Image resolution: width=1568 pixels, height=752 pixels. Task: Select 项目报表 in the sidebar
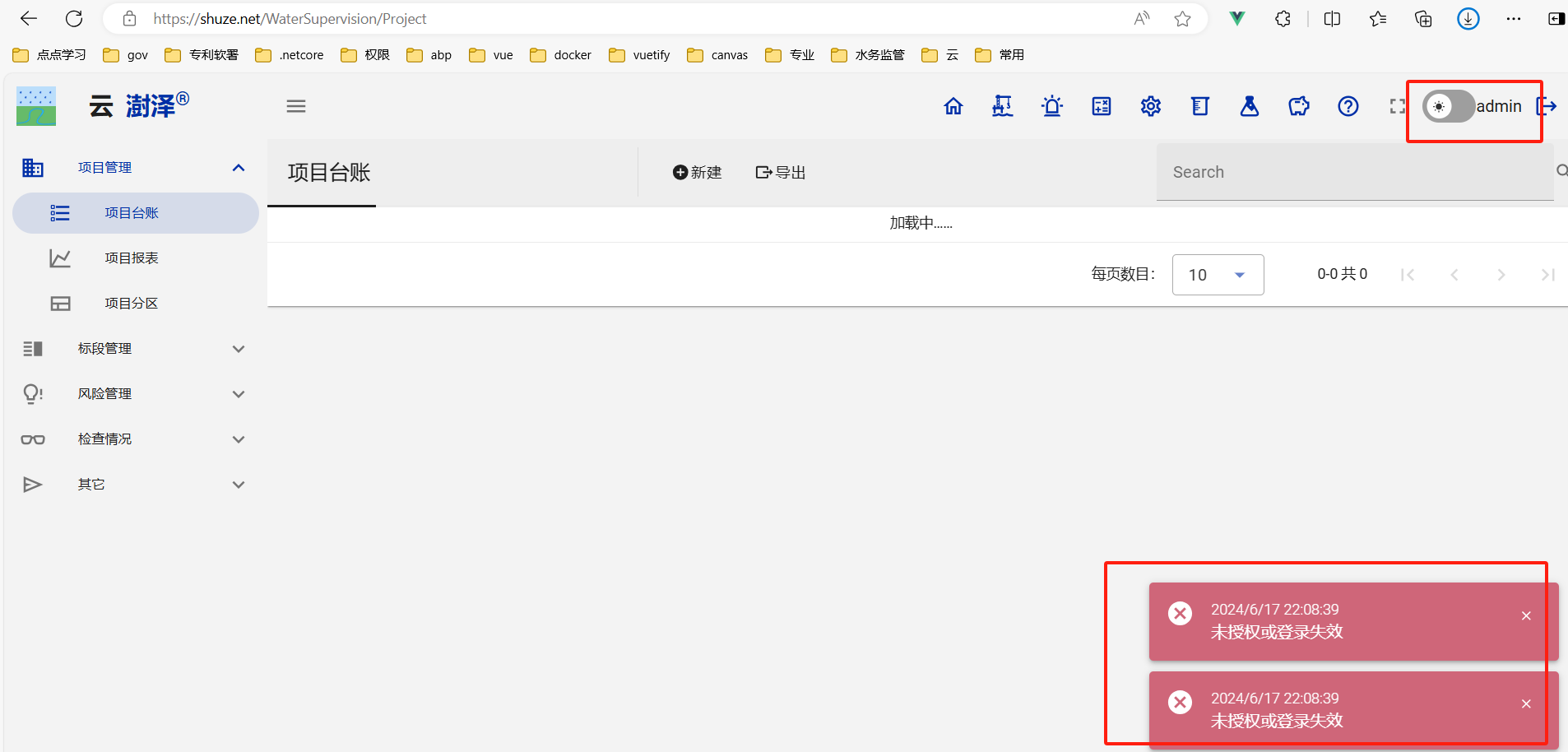(132, 258)
